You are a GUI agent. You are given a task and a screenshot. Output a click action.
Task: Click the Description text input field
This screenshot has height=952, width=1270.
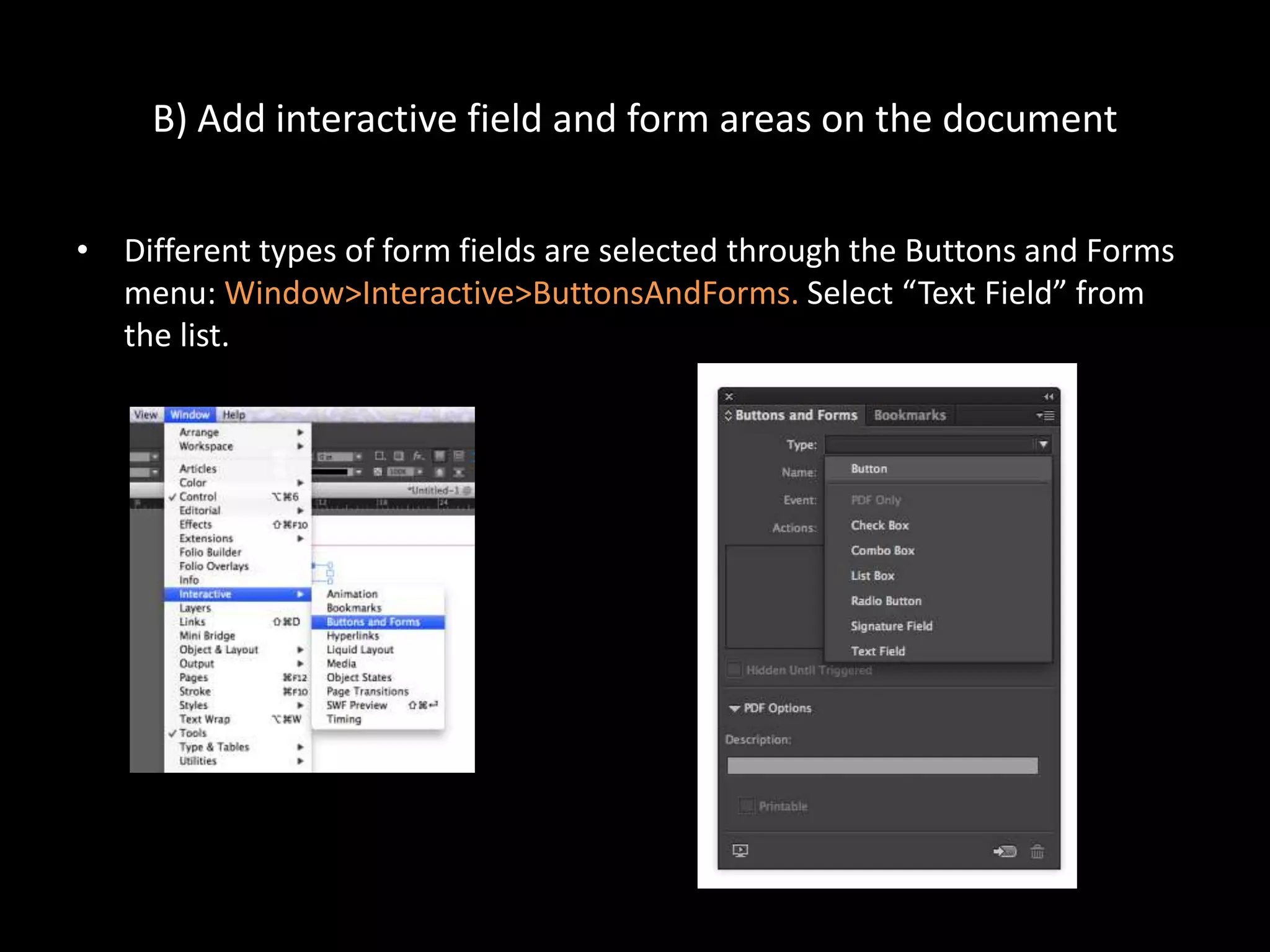(882, 765)
